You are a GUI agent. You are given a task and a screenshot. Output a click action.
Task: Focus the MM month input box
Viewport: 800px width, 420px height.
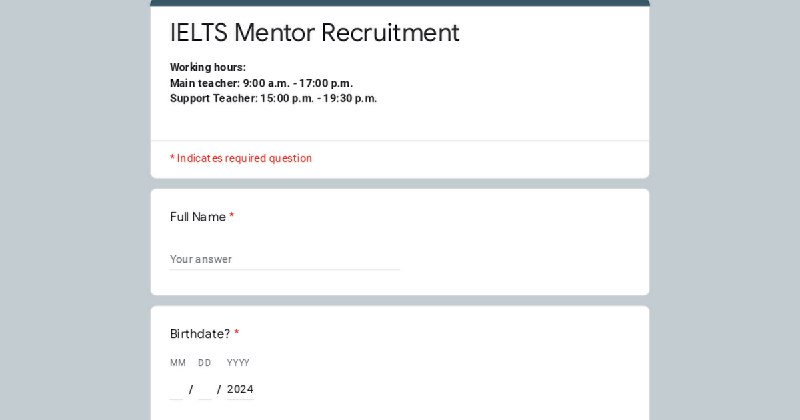click(x=177, y=389)
